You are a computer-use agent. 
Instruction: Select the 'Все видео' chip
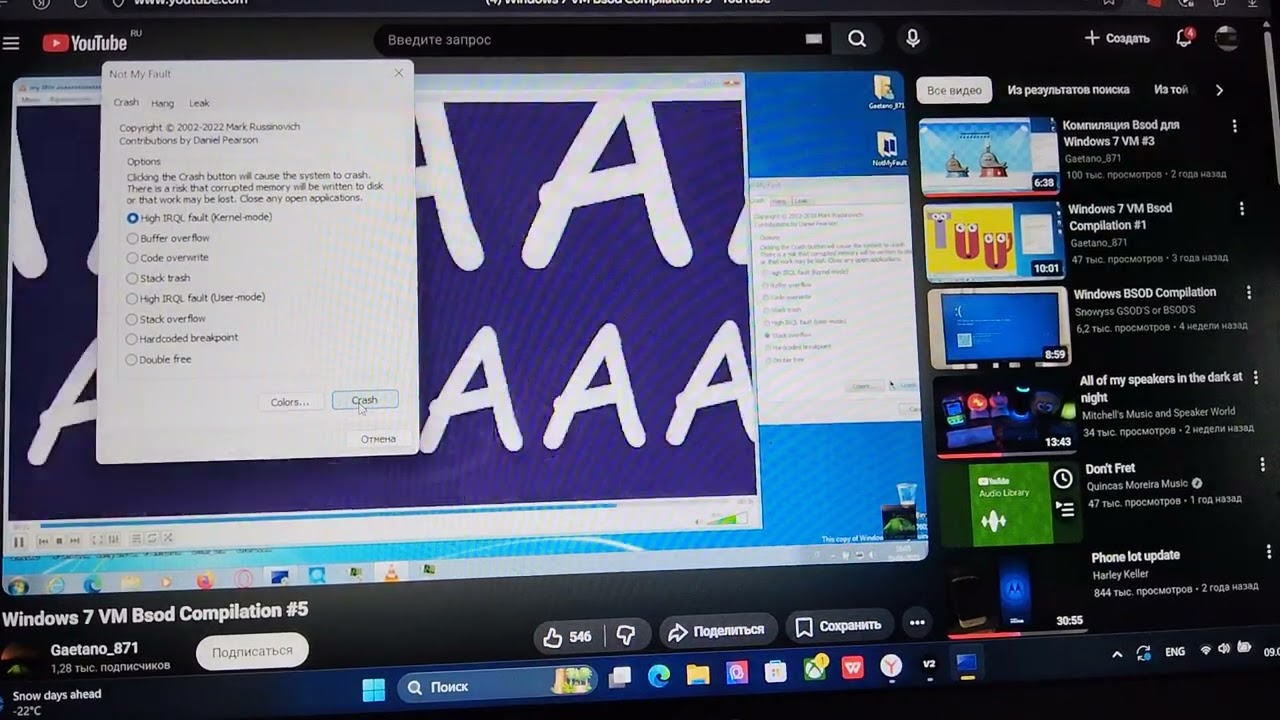[954, 90]
